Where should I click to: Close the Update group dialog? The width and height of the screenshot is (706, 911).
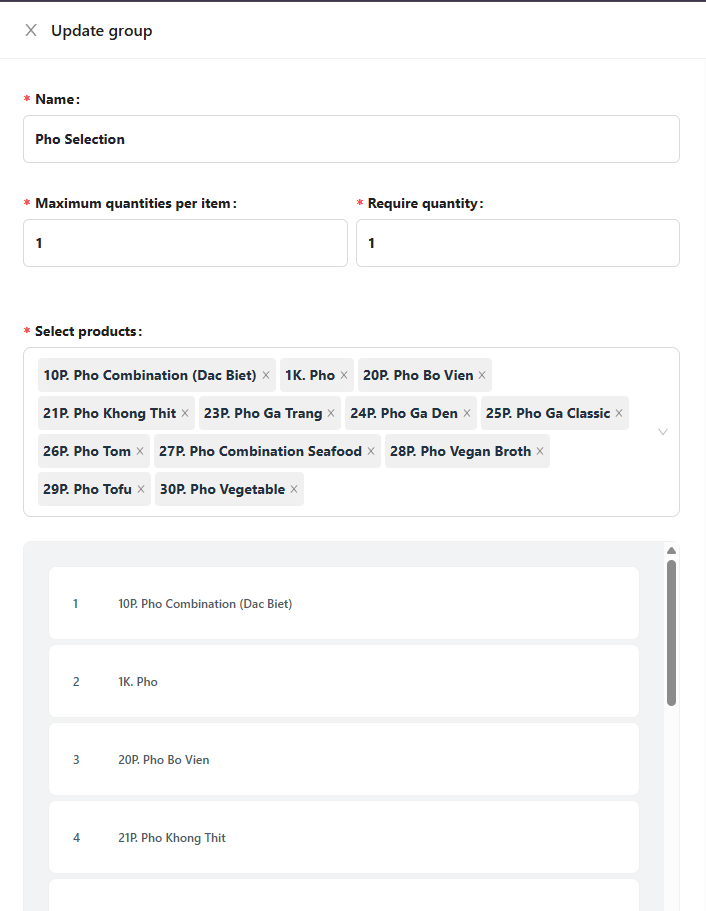coord(30,30)
